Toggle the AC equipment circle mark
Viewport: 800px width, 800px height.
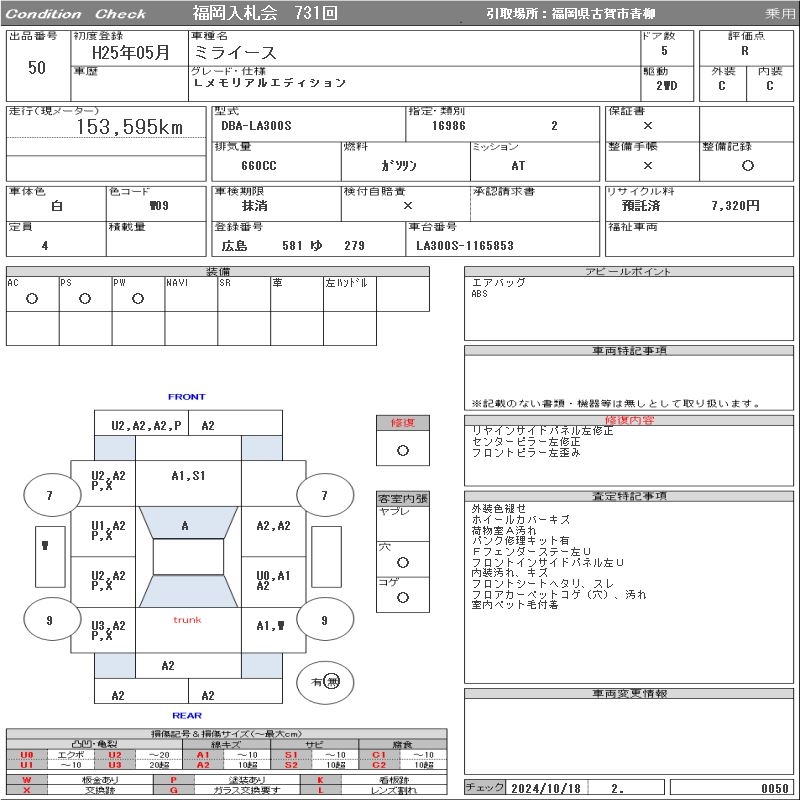coord(31,298)
